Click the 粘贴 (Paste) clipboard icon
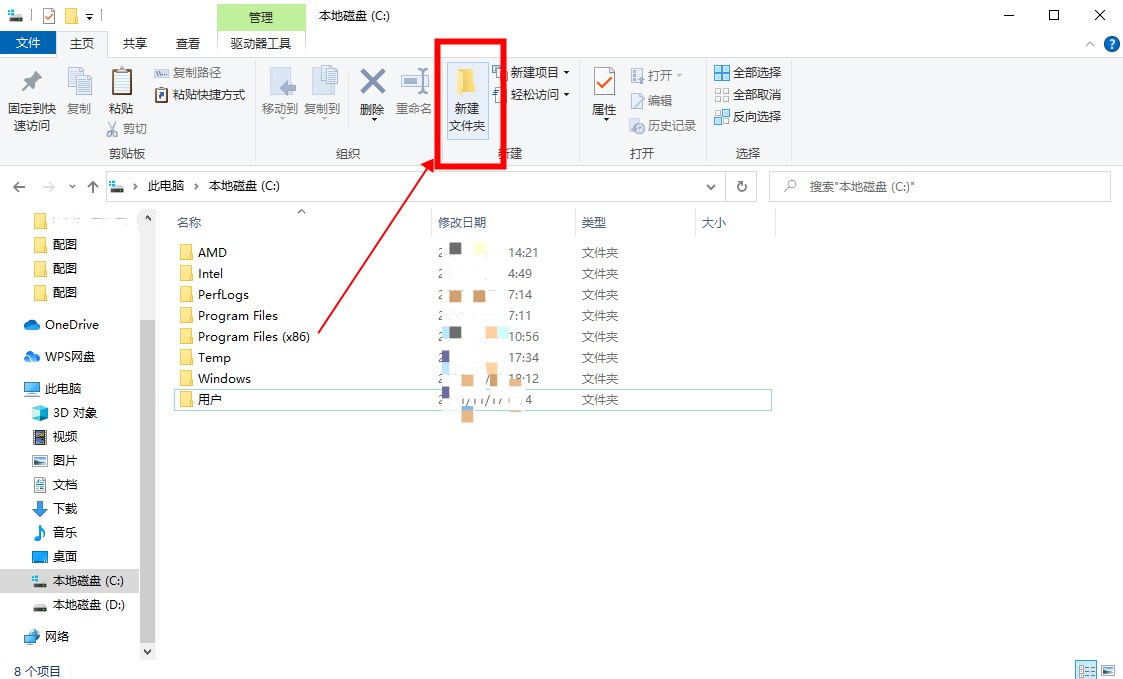 click(x=121, y=82)
